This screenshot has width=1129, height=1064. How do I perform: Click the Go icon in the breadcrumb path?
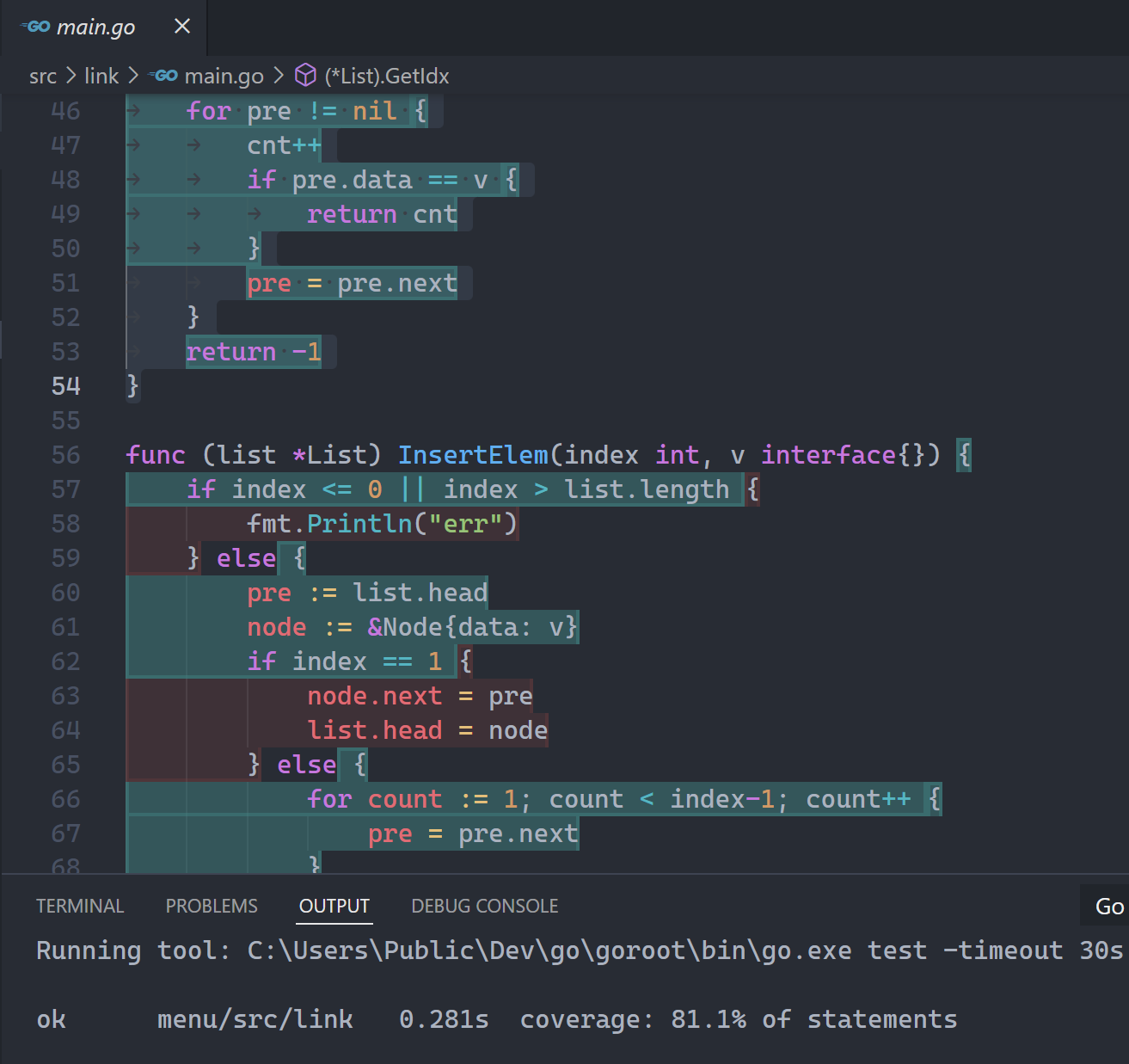pos(163,76)
